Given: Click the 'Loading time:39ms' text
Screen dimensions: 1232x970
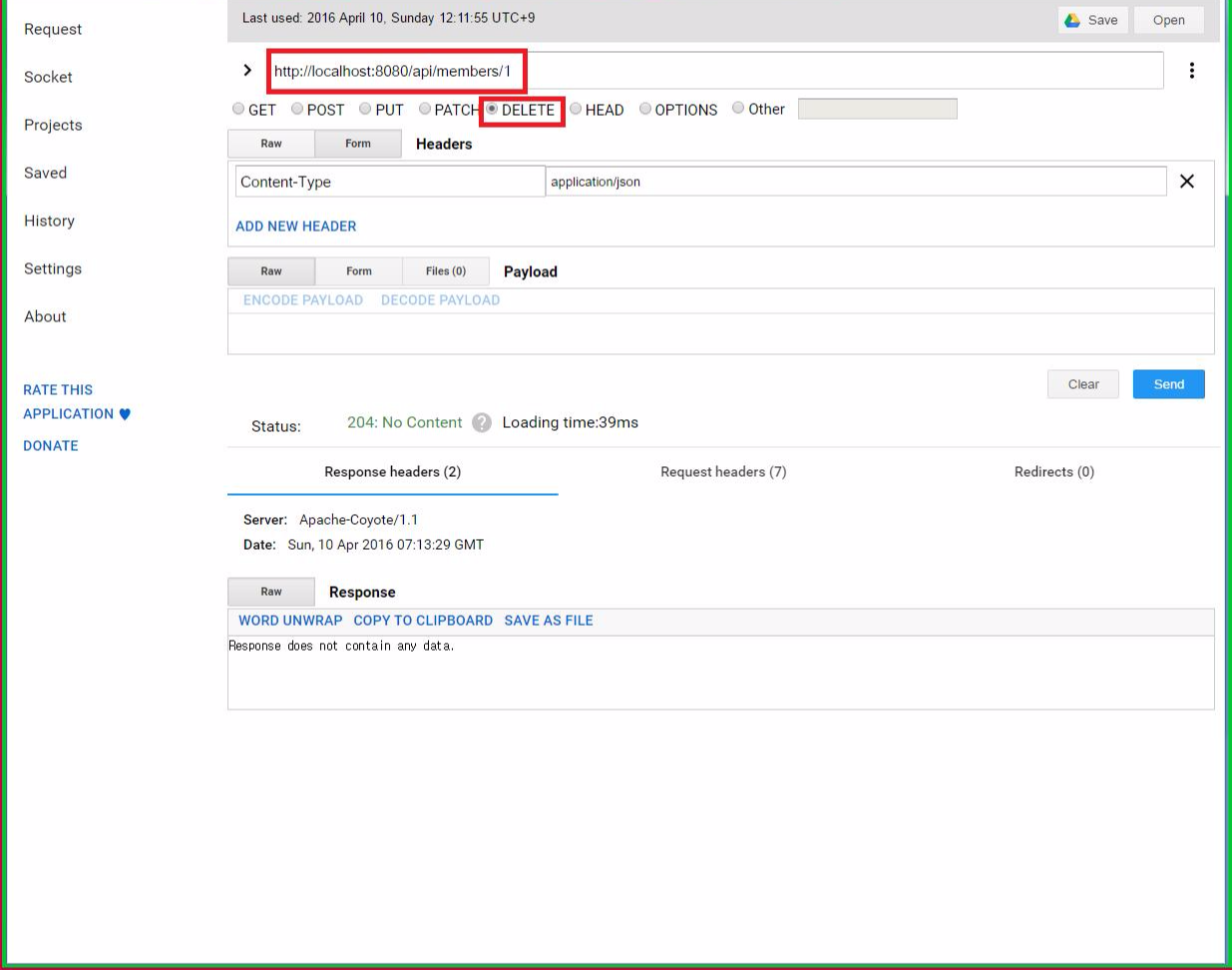Looking at the screenshot, I should 571,422.
